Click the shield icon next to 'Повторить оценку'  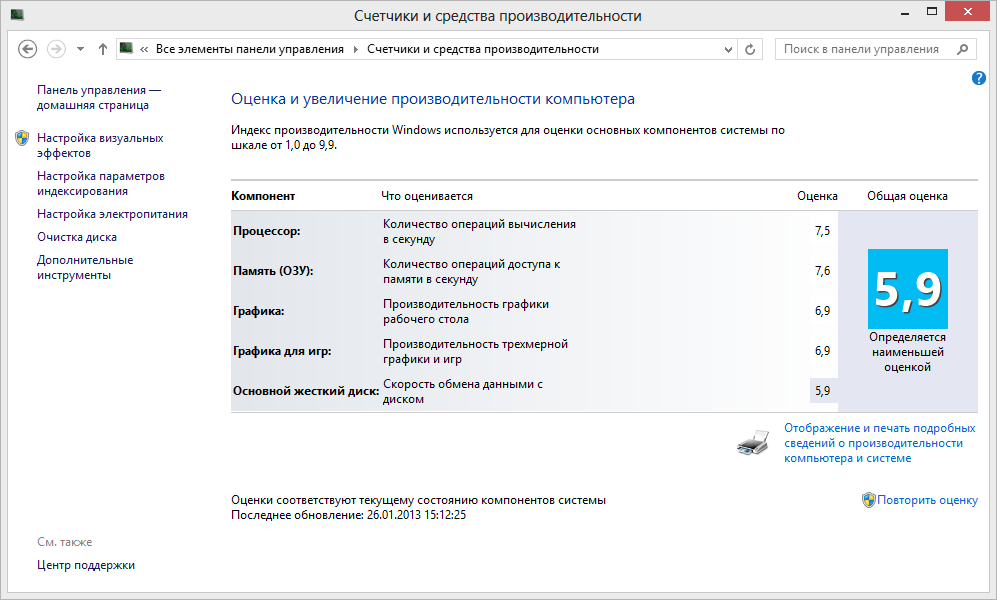(869, 500)
